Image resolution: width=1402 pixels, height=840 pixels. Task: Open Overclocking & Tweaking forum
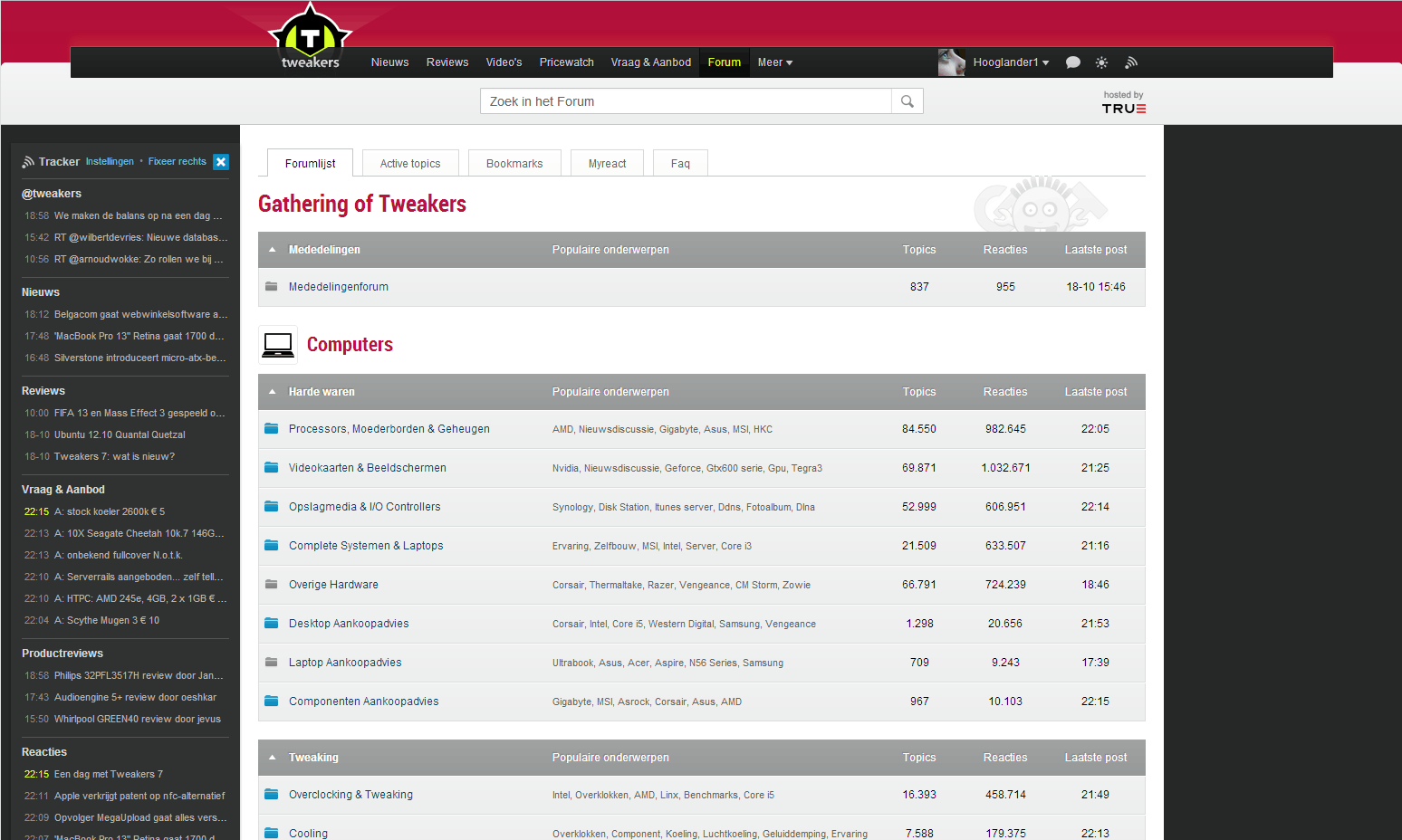[350, 795]
